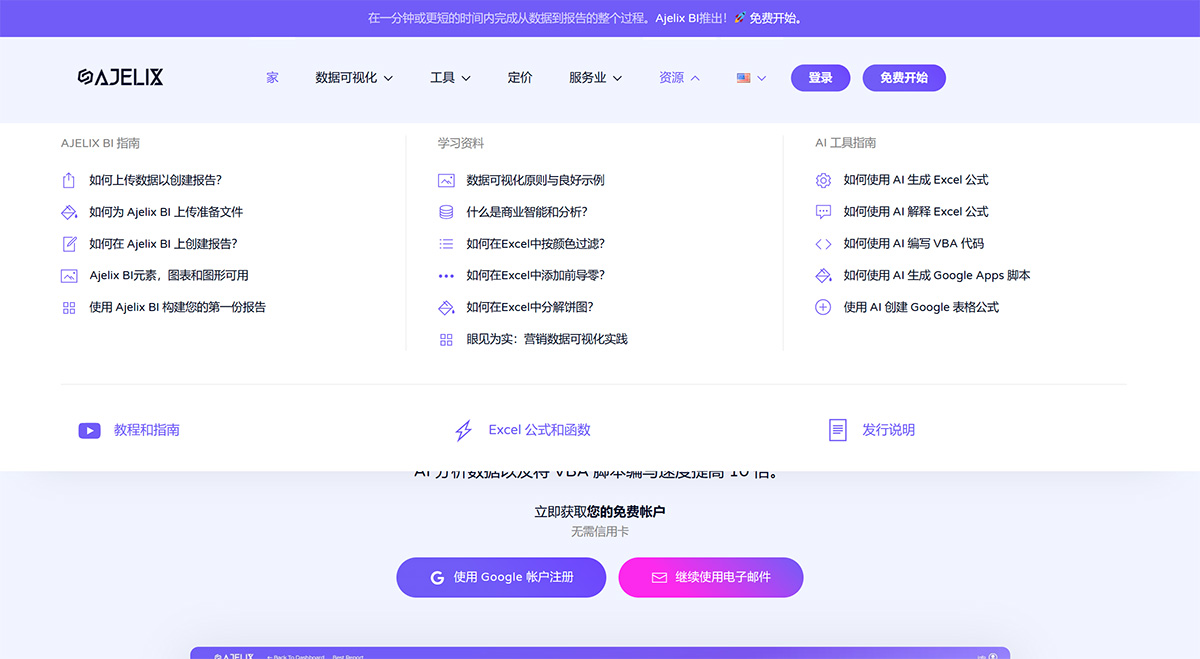
Task: Click the plus icon next to 使用 AI 创建 Google 表格公式
Action: coord(823,307)
